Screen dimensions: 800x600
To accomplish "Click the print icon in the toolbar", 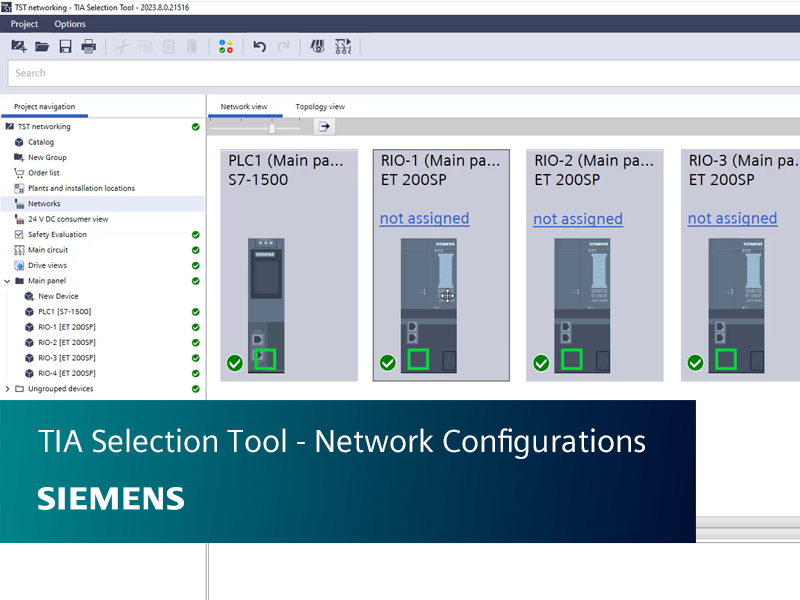I will point(89,46).
